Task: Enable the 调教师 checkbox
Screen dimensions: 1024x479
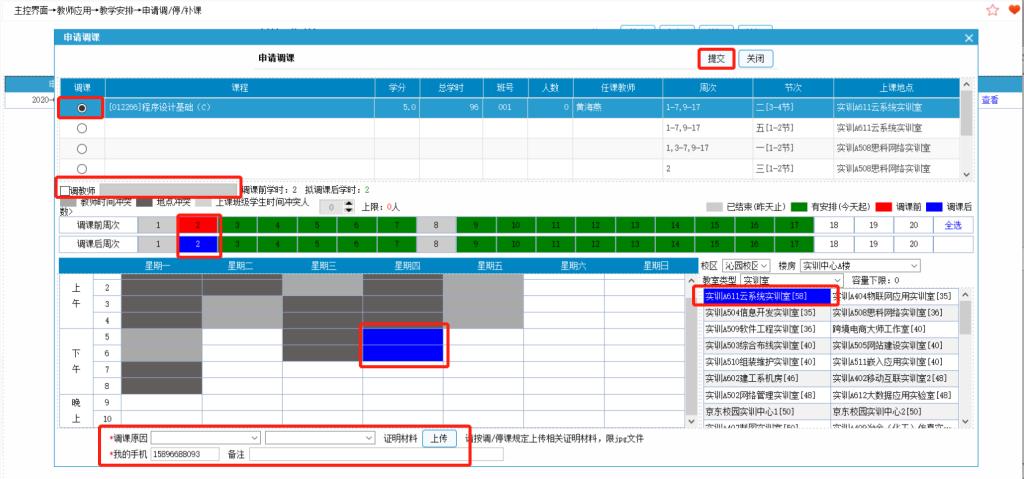Action: 66,189
